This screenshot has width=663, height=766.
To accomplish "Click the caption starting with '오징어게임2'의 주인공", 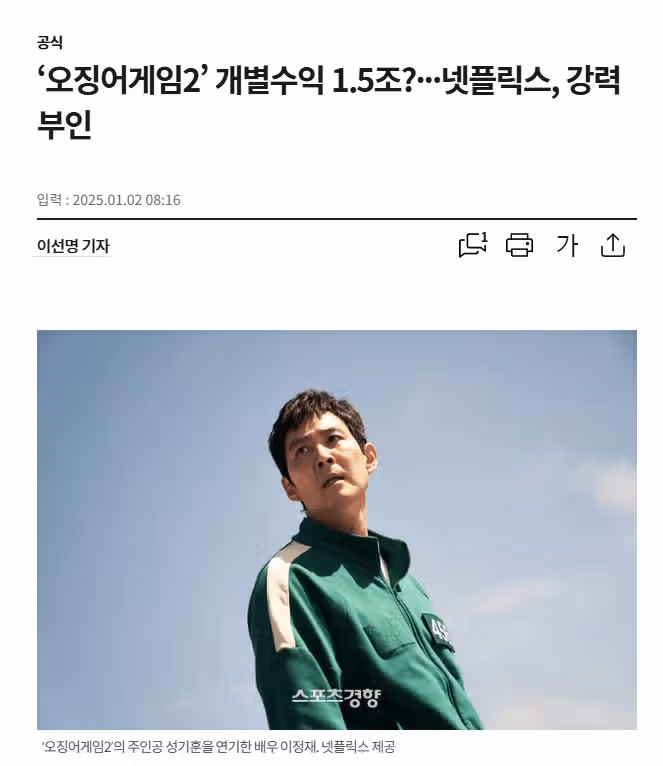I will (x=218, y=747).
